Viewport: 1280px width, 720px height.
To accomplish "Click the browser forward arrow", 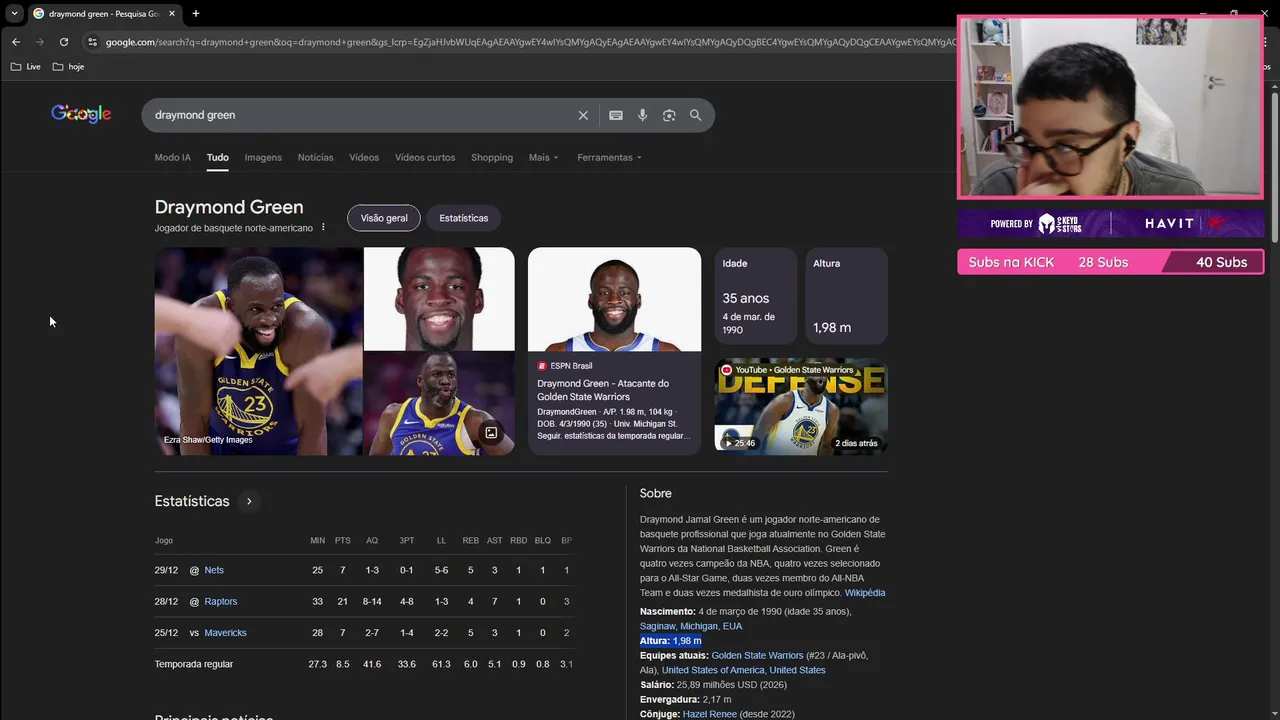I will click(x=40, y=42).
